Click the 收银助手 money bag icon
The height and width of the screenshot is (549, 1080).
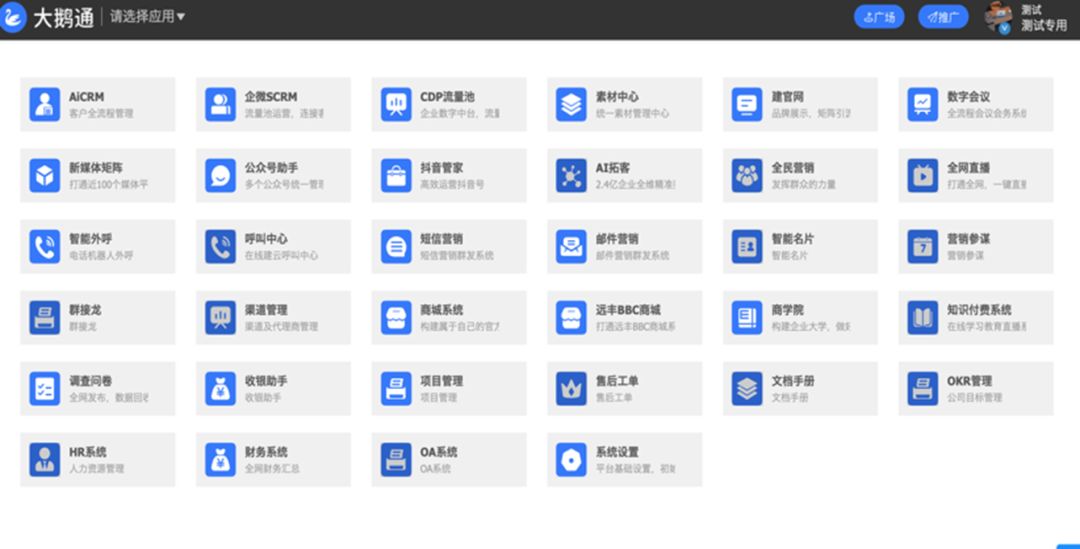220,389
